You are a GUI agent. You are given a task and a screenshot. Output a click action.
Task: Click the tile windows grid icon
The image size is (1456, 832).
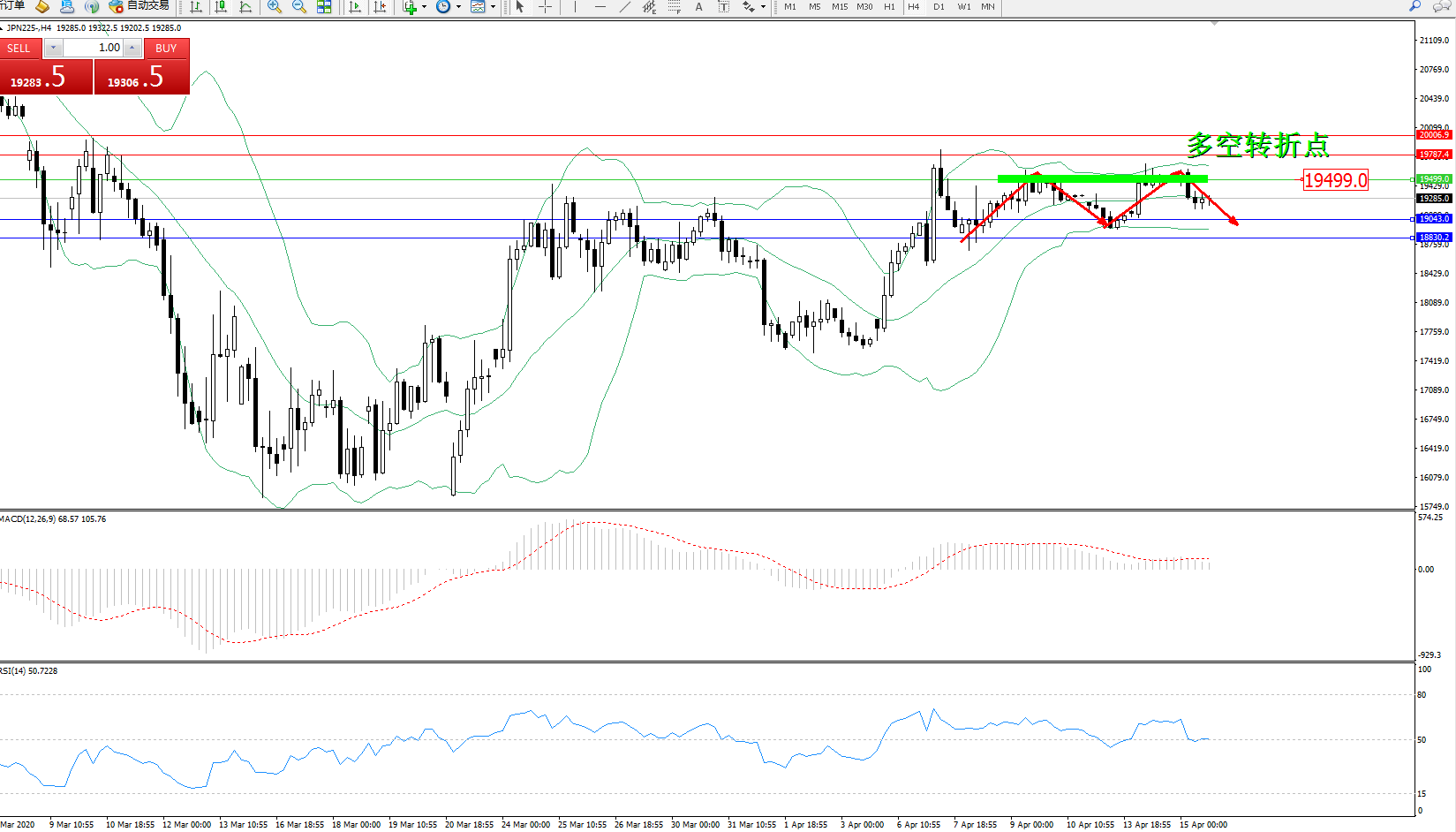point(324,7)
